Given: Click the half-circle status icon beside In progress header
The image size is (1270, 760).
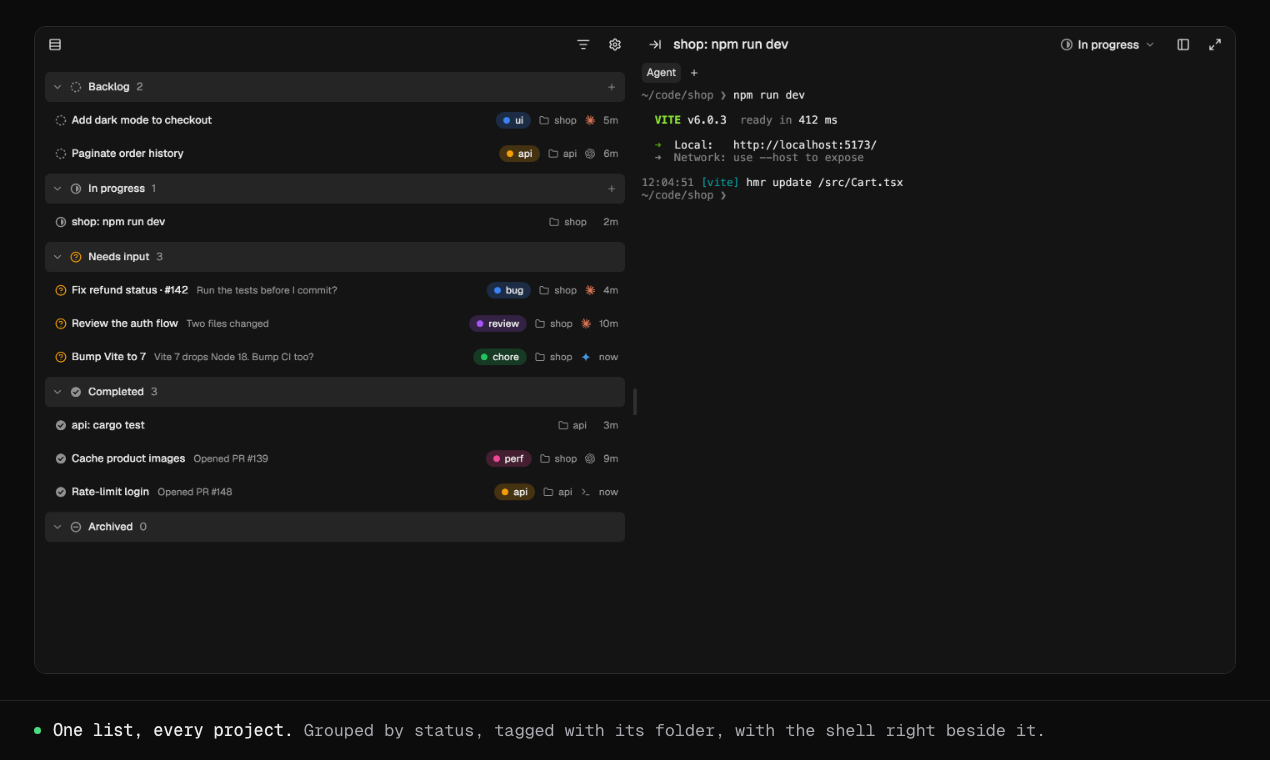Looking at the screenshot, I should pos(76,189).
